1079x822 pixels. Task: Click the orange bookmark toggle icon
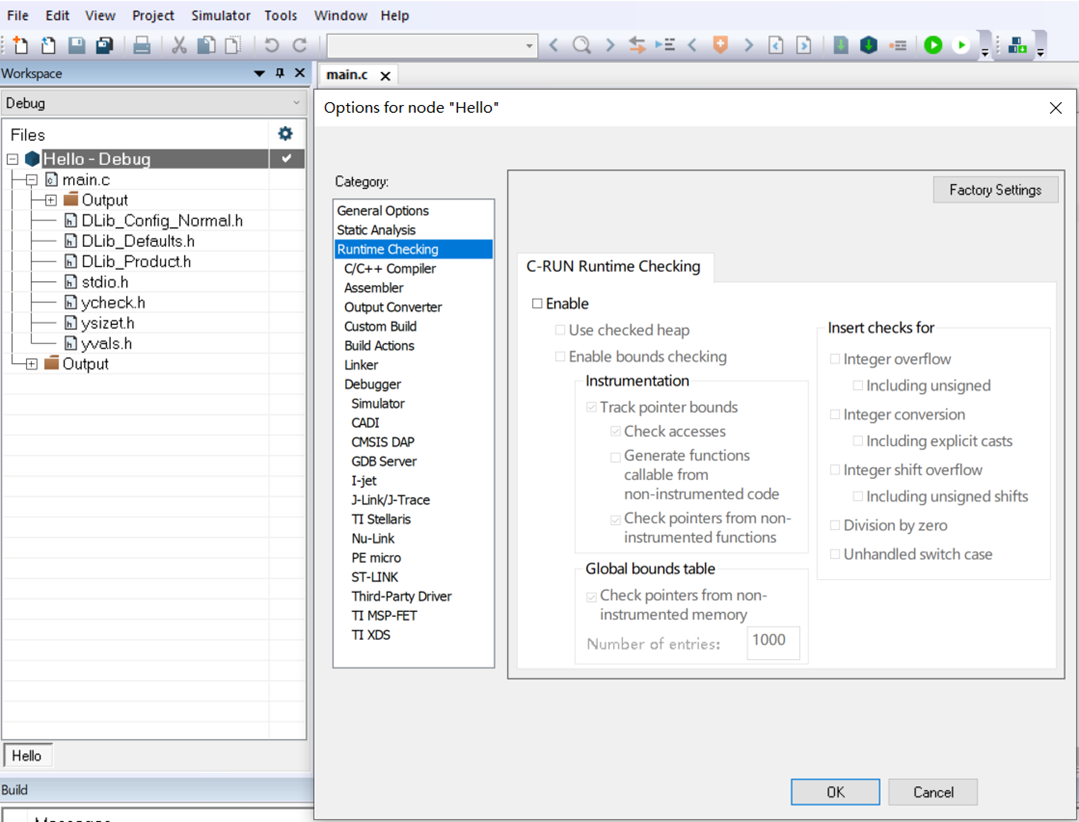click(x=720, y=45)
